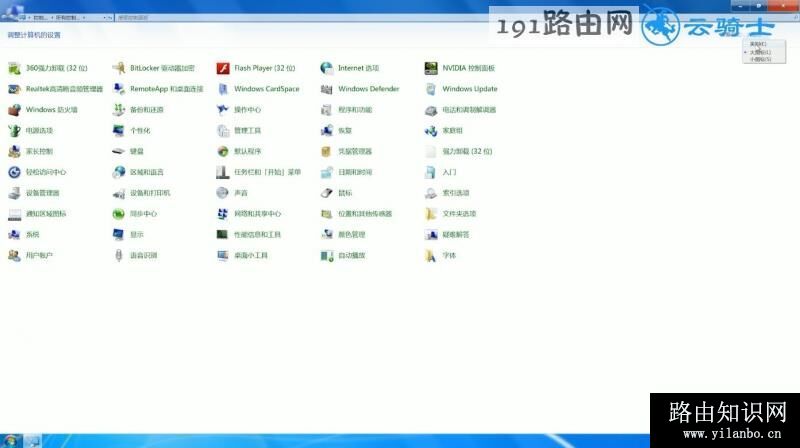Open 鼠标 settings
The height and width of the screenshot is (448, 800).
click(x=336, y=193)
